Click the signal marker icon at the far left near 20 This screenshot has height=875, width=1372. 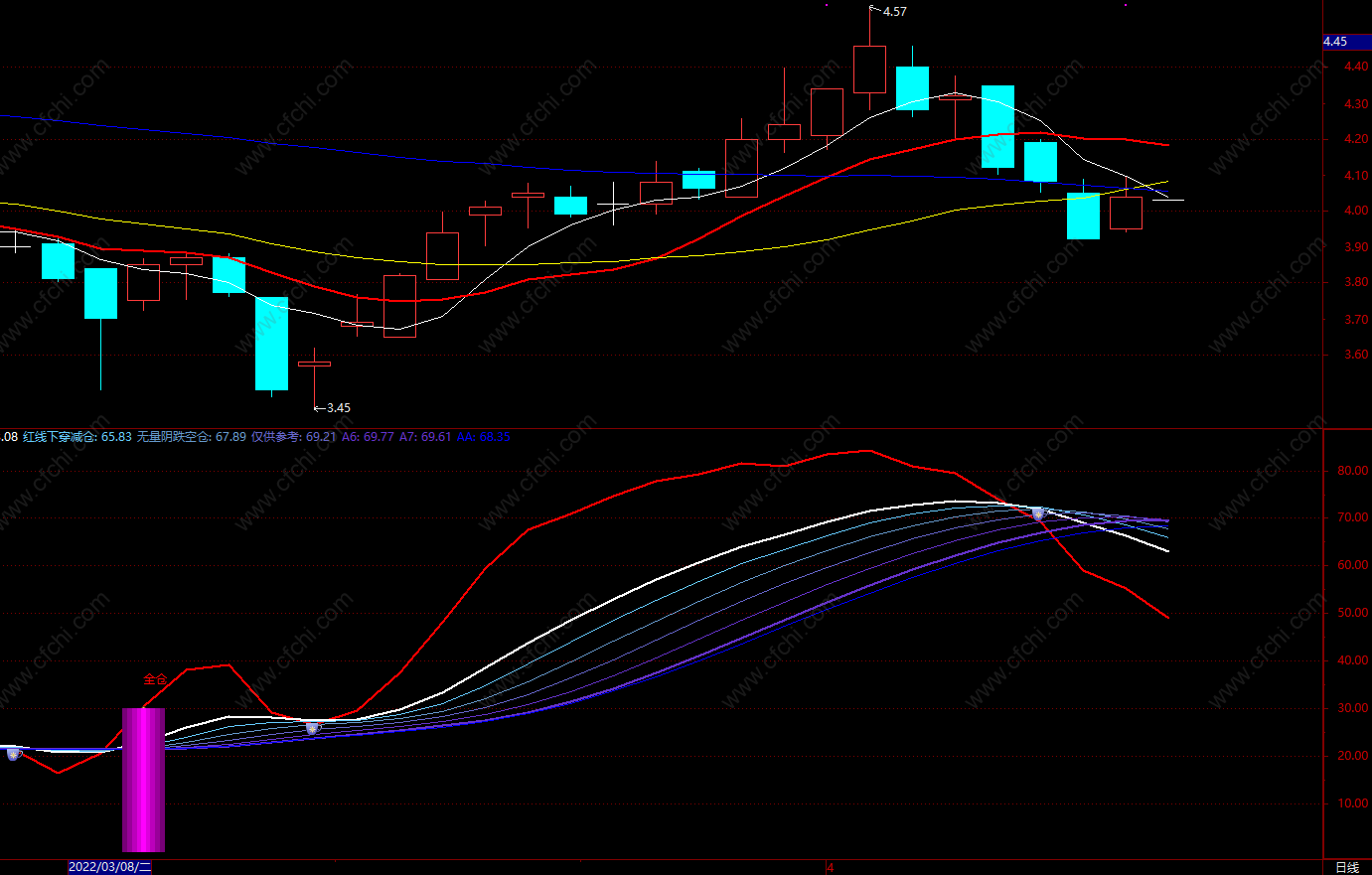[13, 754]
